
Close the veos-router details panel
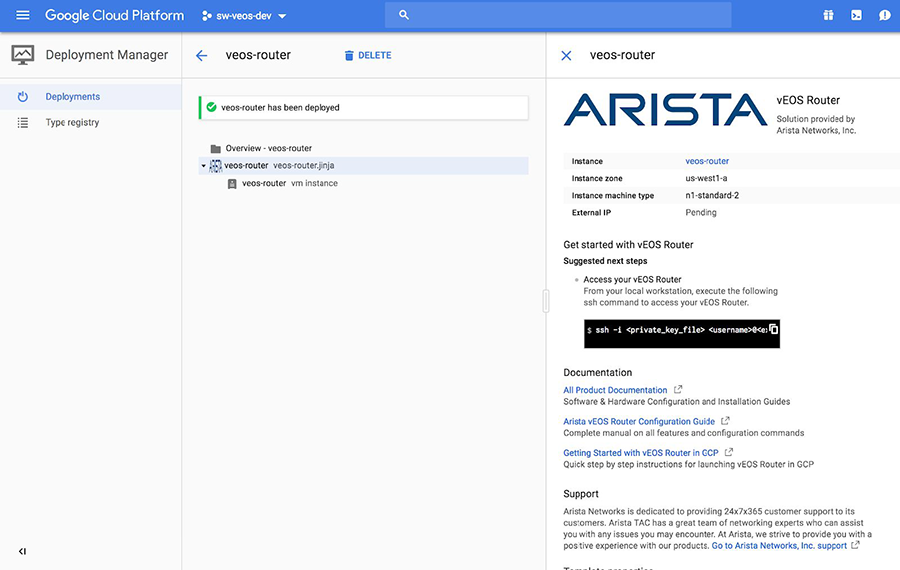[x=567, y=56]
